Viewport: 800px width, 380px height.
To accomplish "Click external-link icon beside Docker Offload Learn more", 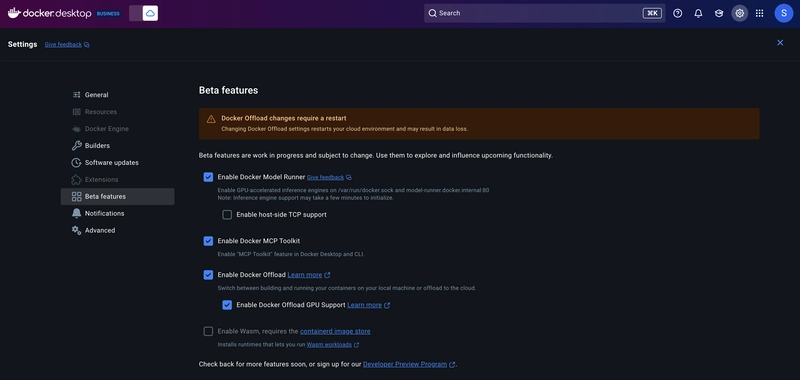I will (x=327, y=275).
